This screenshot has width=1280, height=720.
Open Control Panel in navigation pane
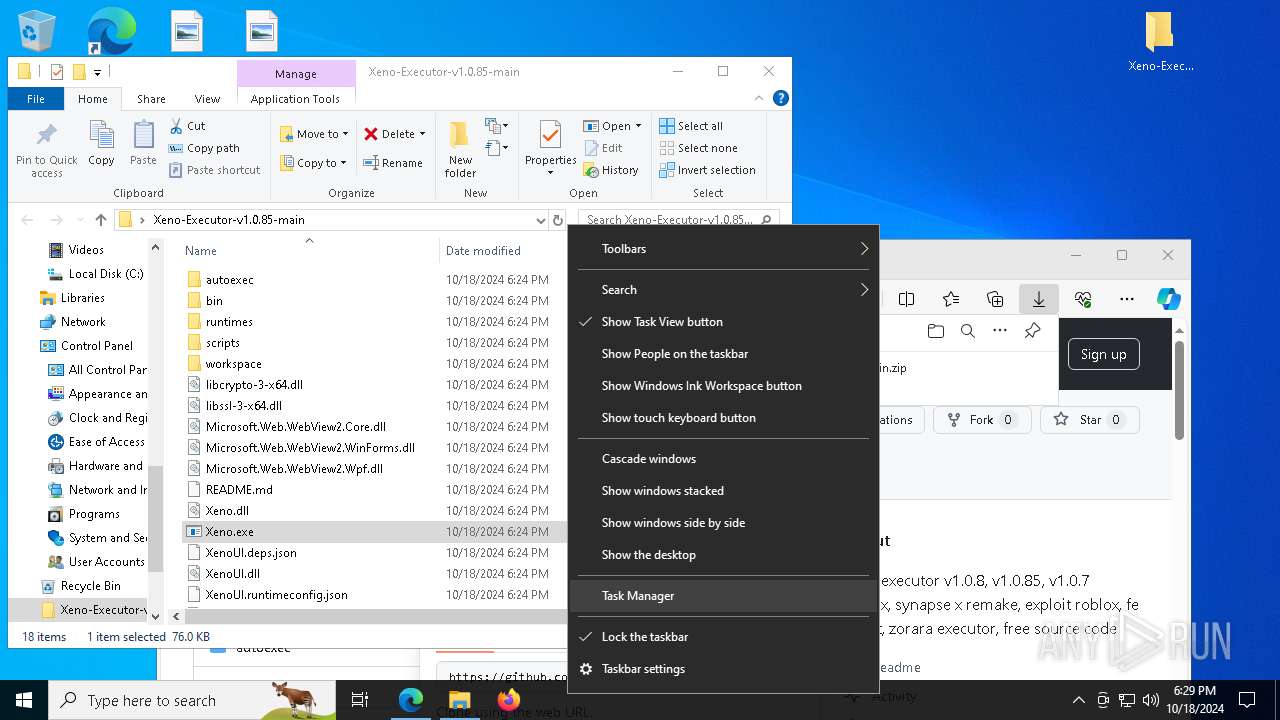coord(96,346)
